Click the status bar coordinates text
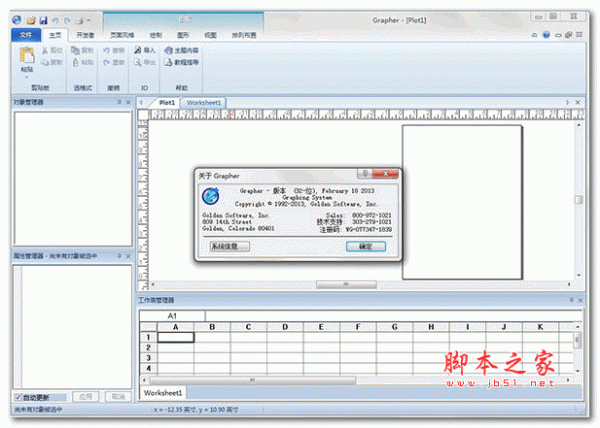This screenshot has height=428, width=600. click(196, 410)
